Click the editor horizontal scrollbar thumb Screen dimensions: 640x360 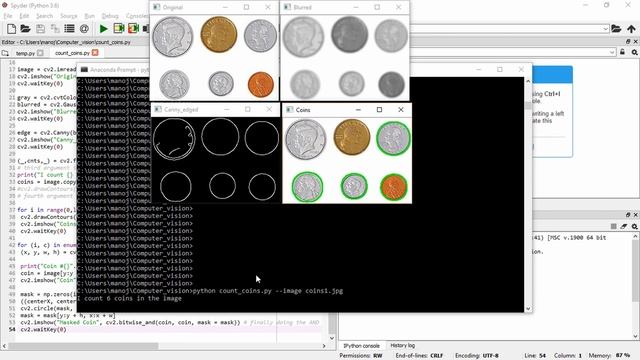pos(83,346)
